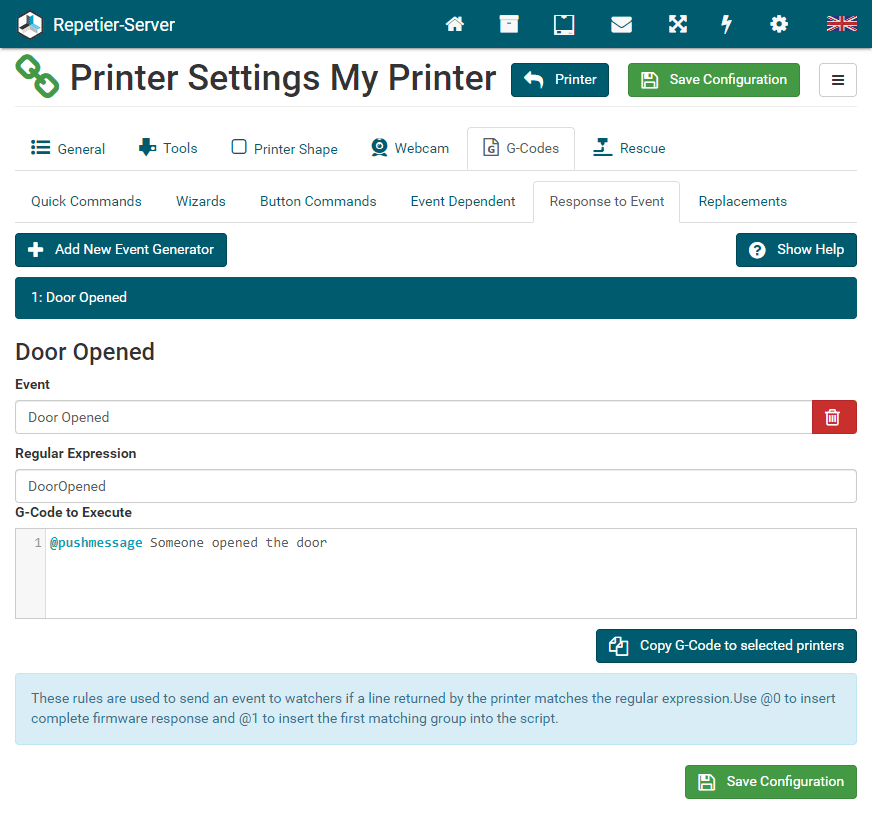Click the tablet display icon
Image resolution: width=872 pixels, height=829 pixels.
click(x=564, y=24)
